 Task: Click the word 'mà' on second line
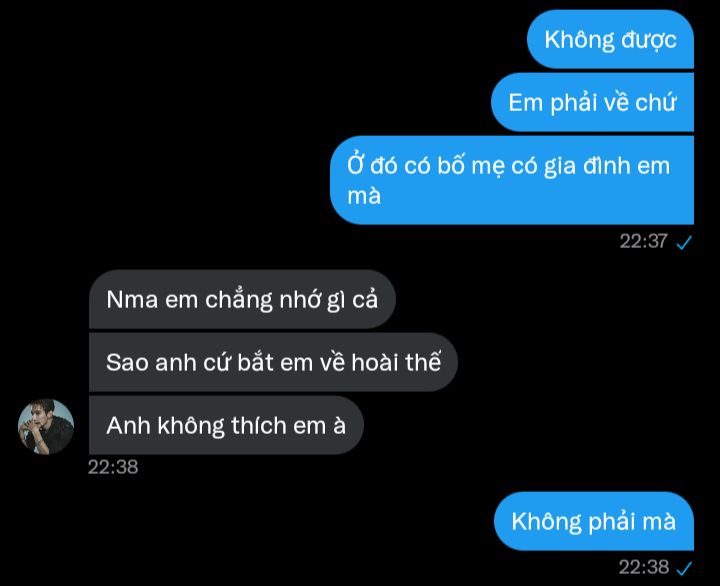[364, 196]
